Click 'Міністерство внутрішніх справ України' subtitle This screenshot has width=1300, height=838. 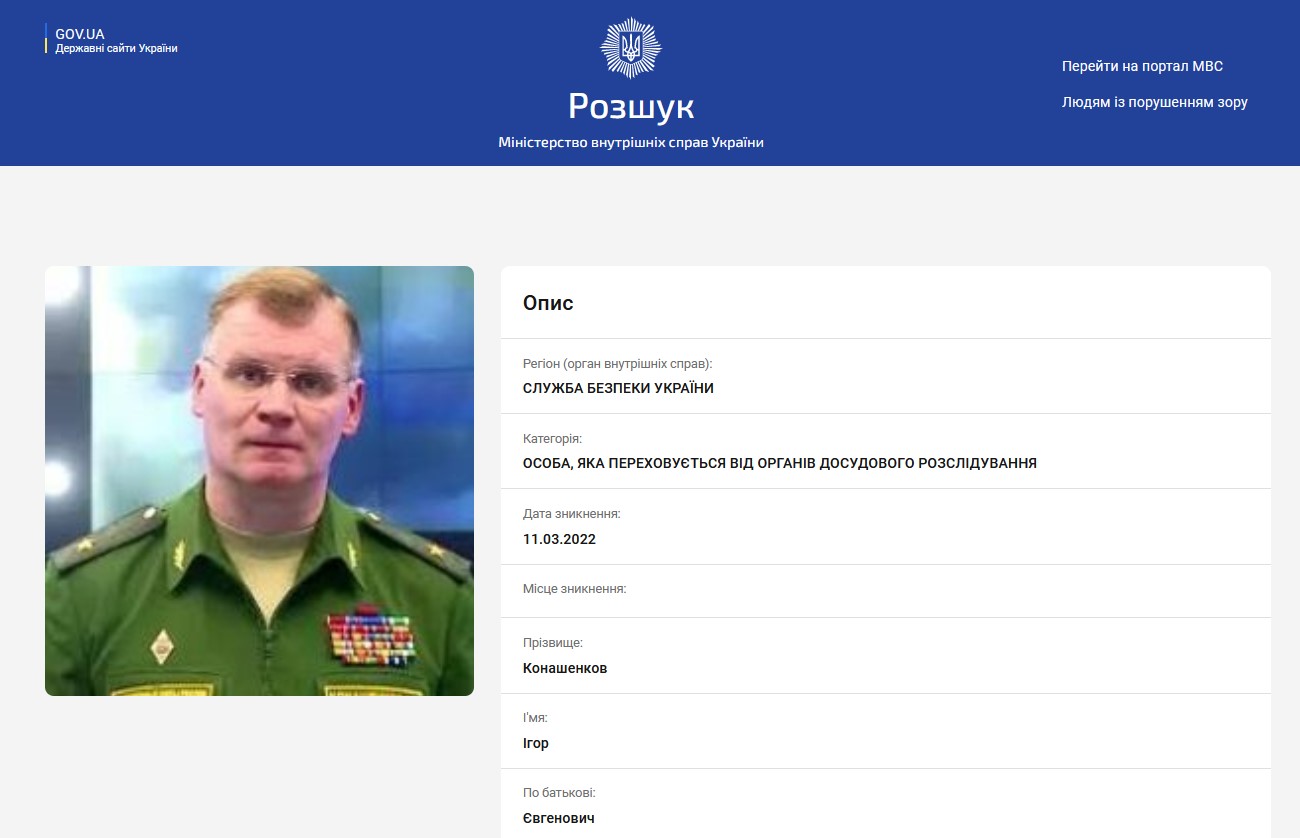tap(630, 142)
